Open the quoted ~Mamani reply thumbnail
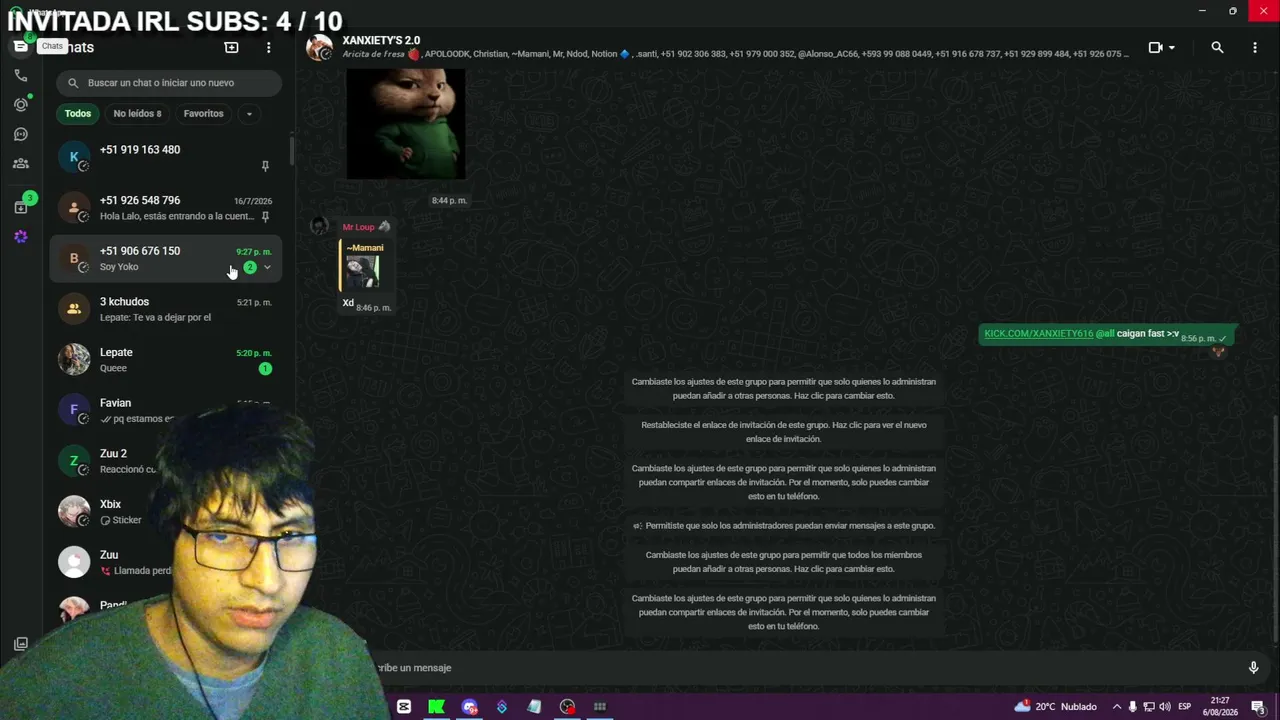The image size is (1280, 720). [x=363, y=271]
